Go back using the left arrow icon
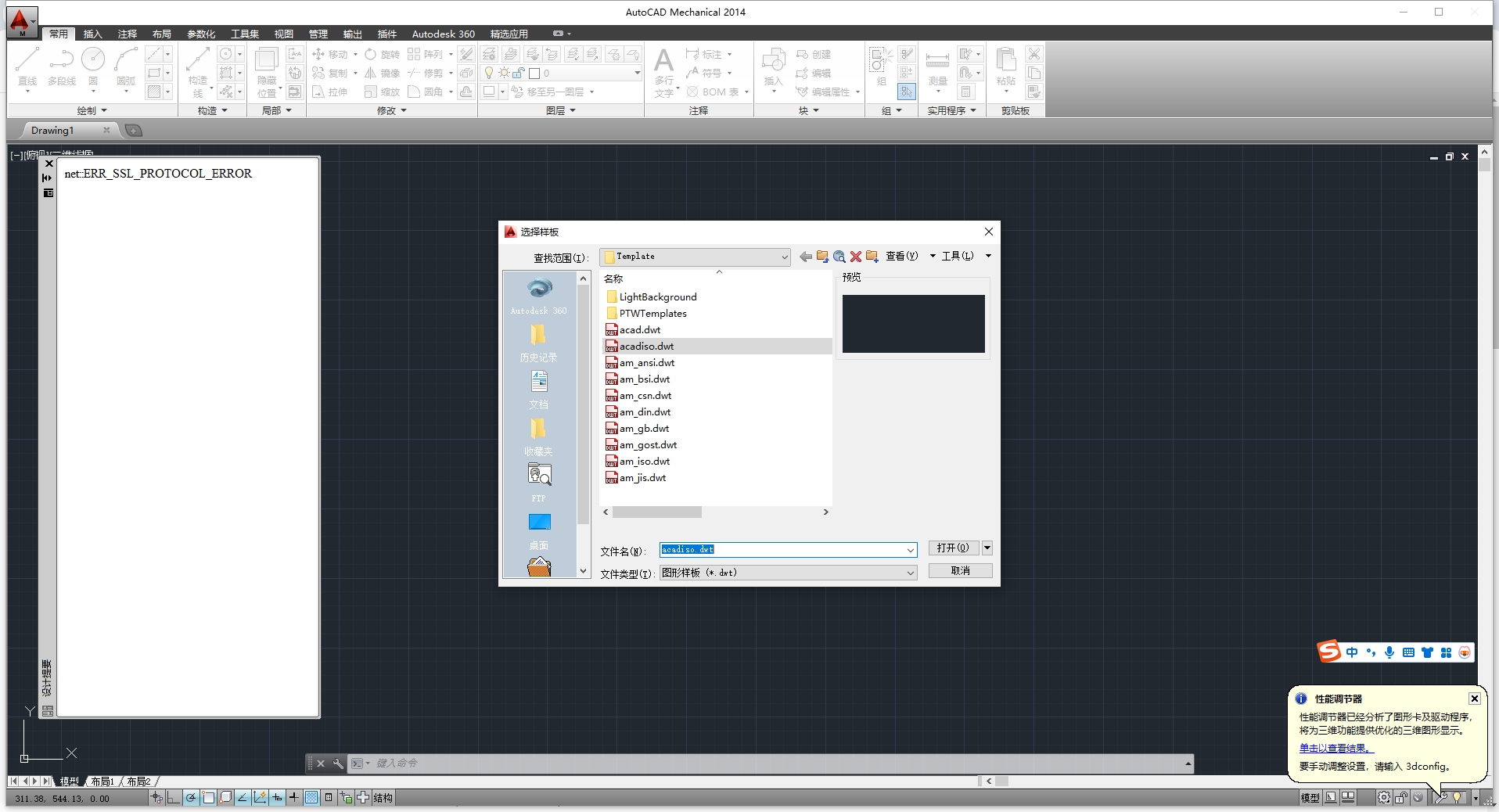 805,257
